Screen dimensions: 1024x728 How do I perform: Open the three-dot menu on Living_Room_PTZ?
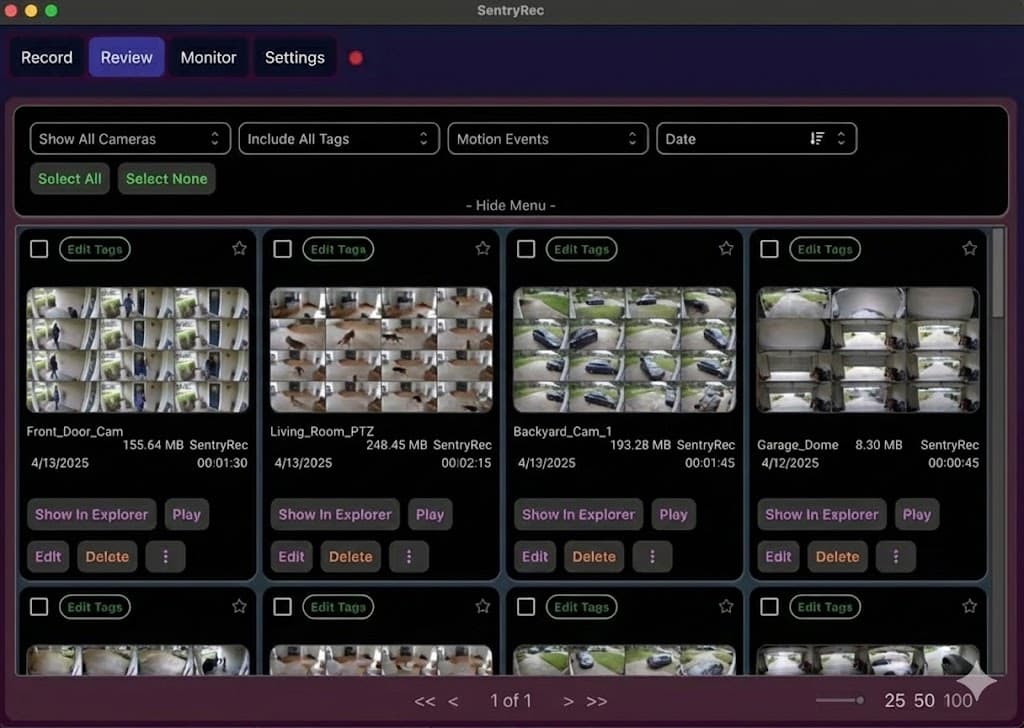click(409, 556)
